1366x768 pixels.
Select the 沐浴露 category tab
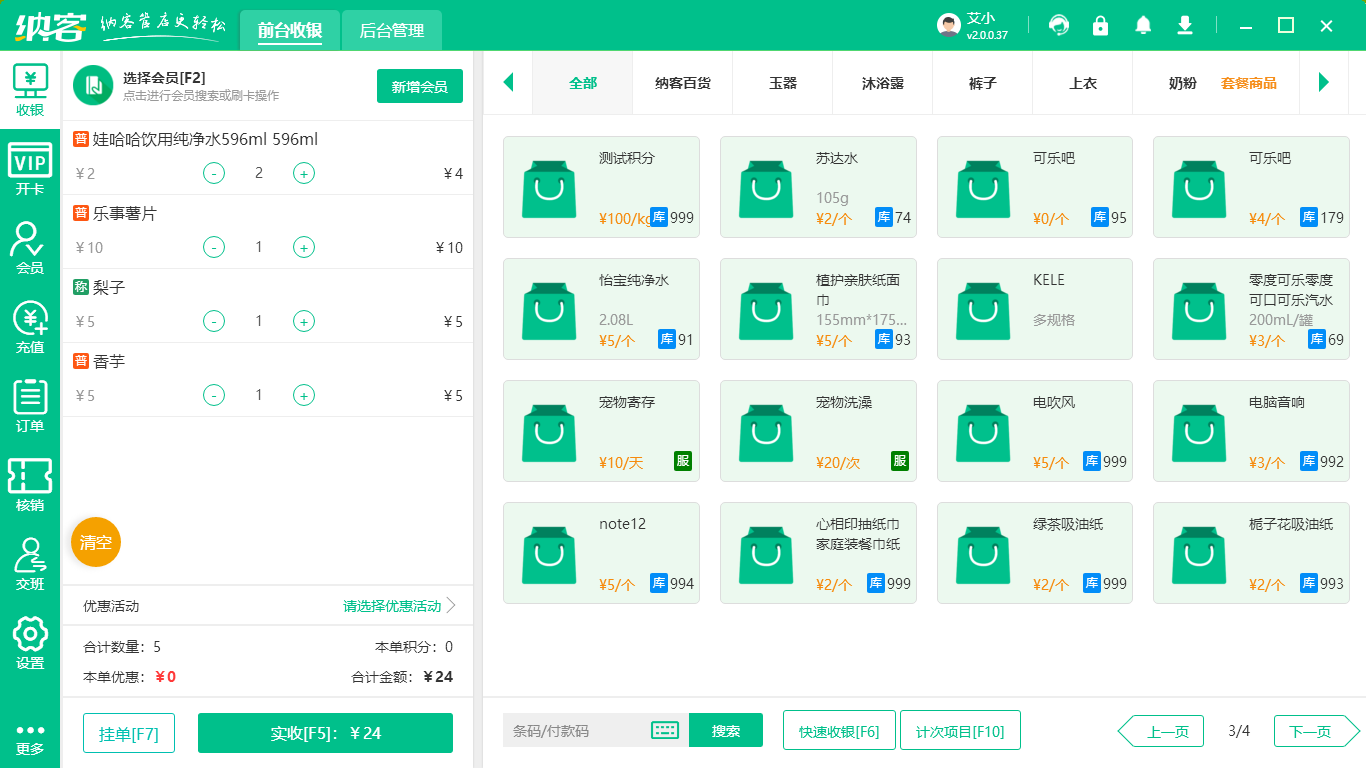[883, 83]
